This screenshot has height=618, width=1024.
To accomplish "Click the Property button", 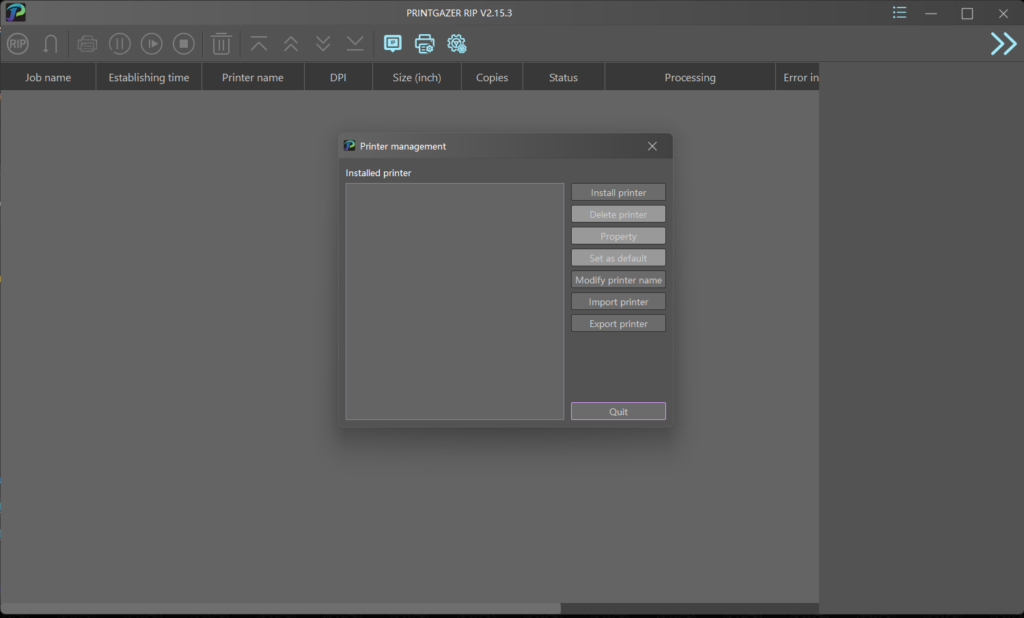I will [x=618, y=236].
